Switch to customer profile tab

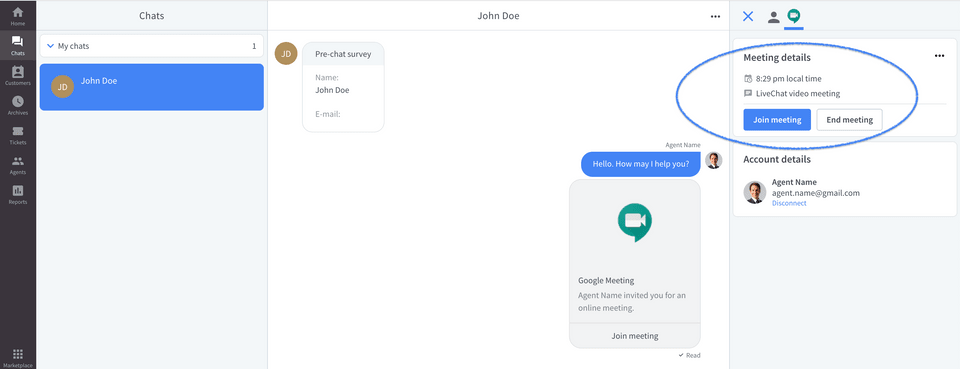(774, 17)
